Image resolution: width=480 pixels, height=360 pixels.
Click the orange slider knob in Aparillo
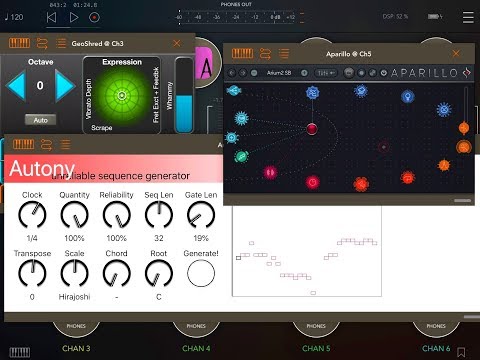pyautogui.click(x=464, y=127)
